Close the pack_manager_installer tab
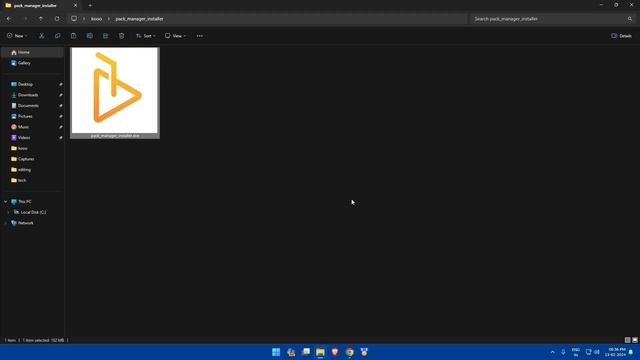The height and width of the screenshot is (360, 640). 75,6
